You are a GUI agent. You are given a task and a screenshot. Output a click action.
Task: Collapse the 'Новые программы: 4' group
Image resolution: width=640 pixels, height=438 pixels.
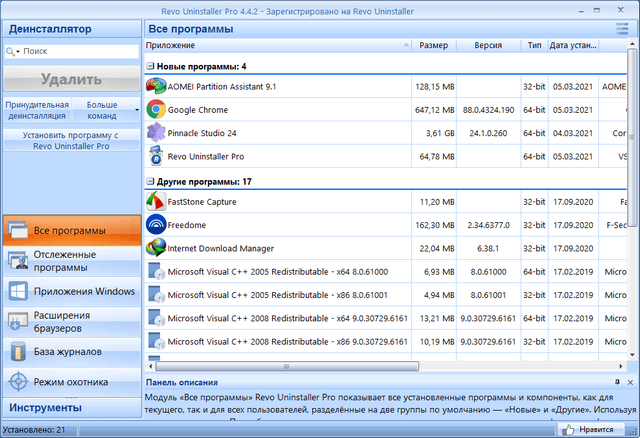click(150, 66)
